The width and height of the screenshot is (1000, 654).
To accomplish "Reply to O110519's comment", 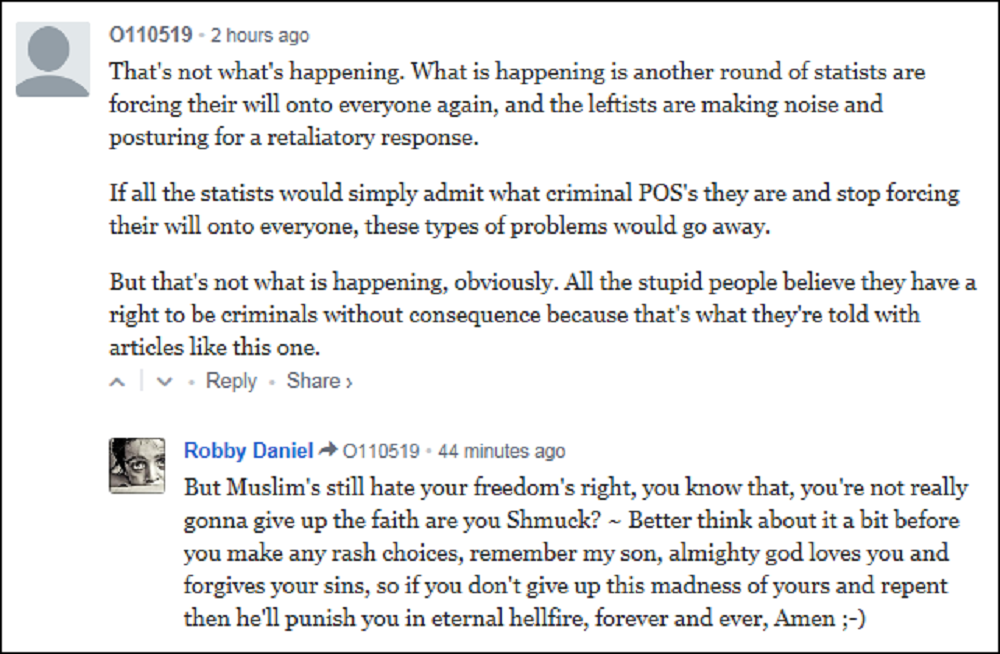I will pyautogui.click(x=231, y=381).
